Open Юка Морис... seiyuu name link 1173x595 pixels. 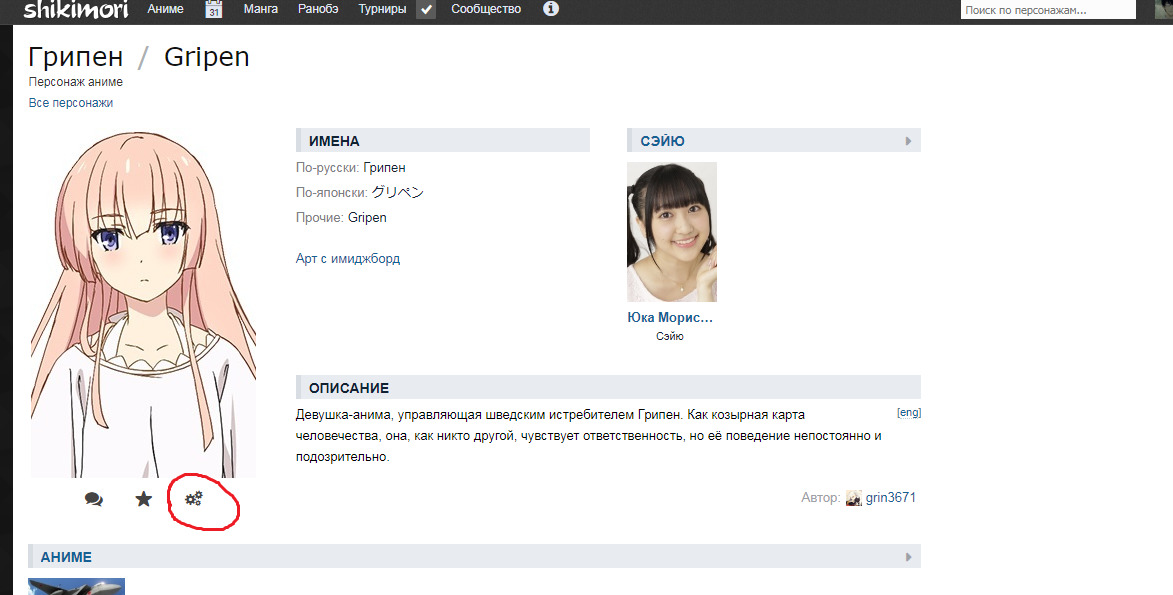click(x=669, y=318)
